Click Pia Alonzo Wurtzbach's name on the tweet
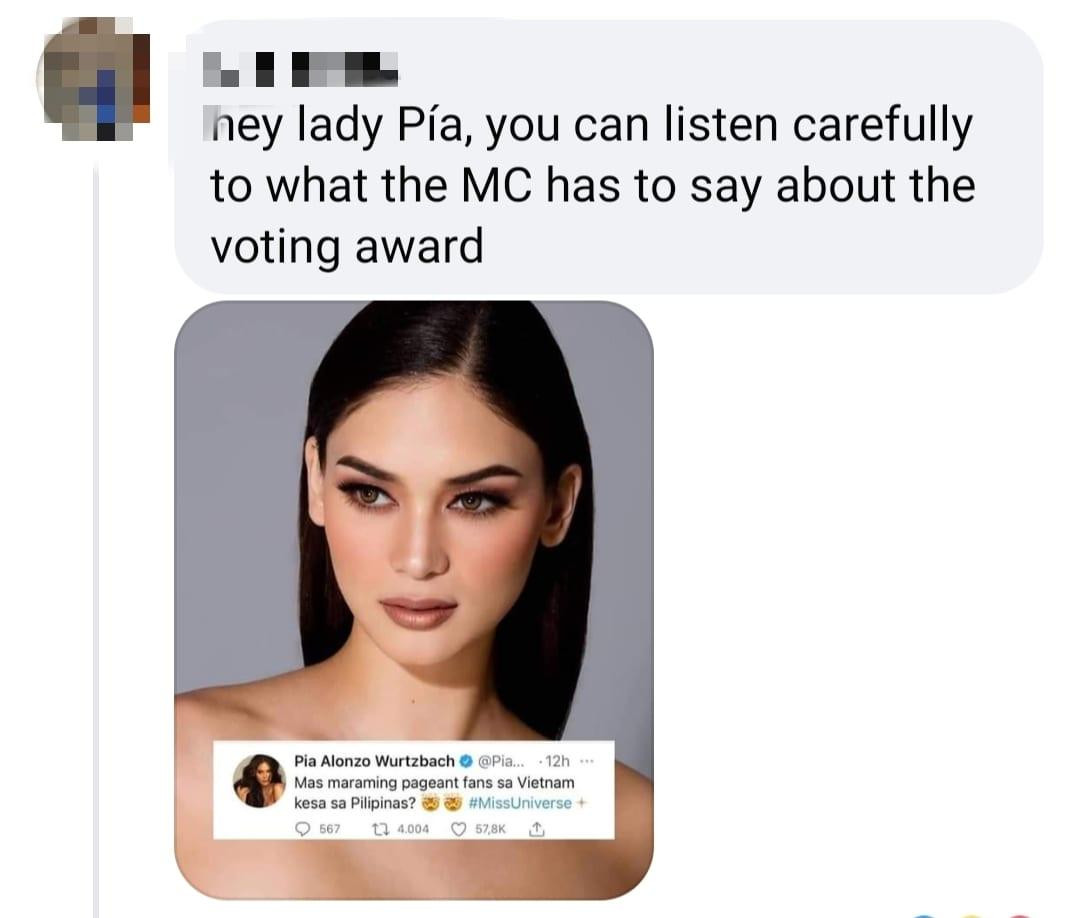 point(372,760)
